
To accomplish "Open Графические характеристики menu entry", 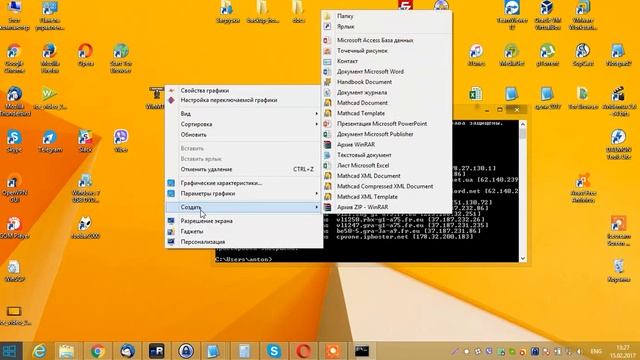I will click(x=244, y=183).
